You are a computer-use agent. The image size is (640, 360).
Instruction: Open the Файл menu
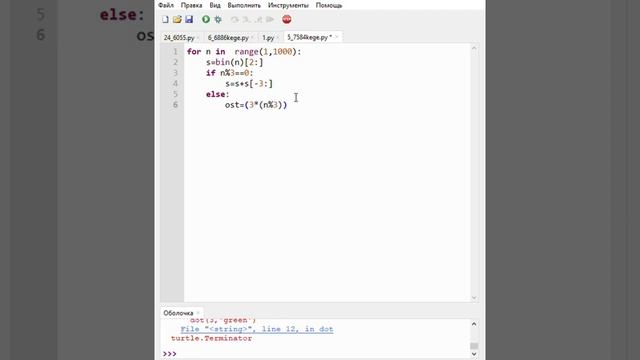[166, 5]
